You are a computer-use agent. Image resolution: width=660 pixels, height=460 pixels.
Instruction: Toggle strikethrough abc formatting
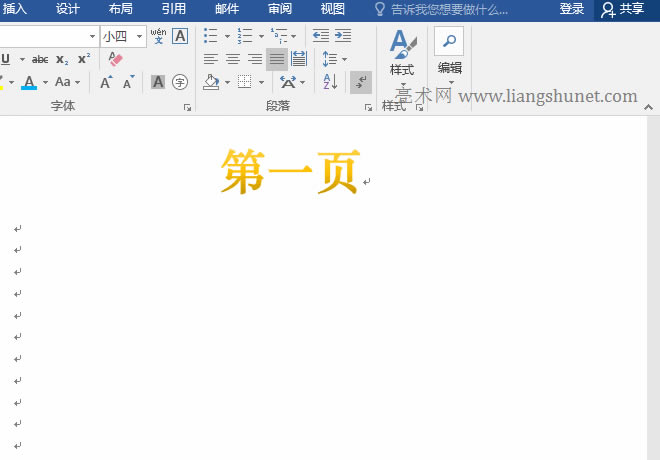[40, 60]
